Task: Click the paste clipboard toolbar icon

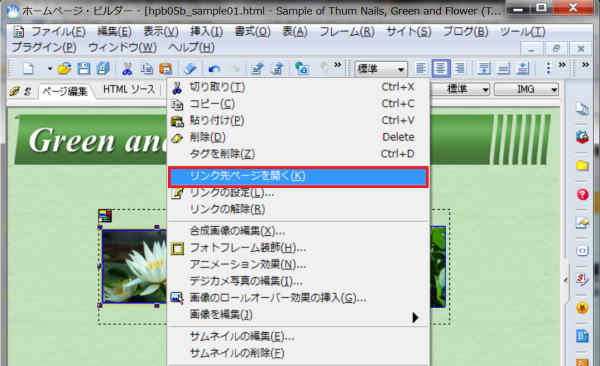Action: (x=166, y=69)
